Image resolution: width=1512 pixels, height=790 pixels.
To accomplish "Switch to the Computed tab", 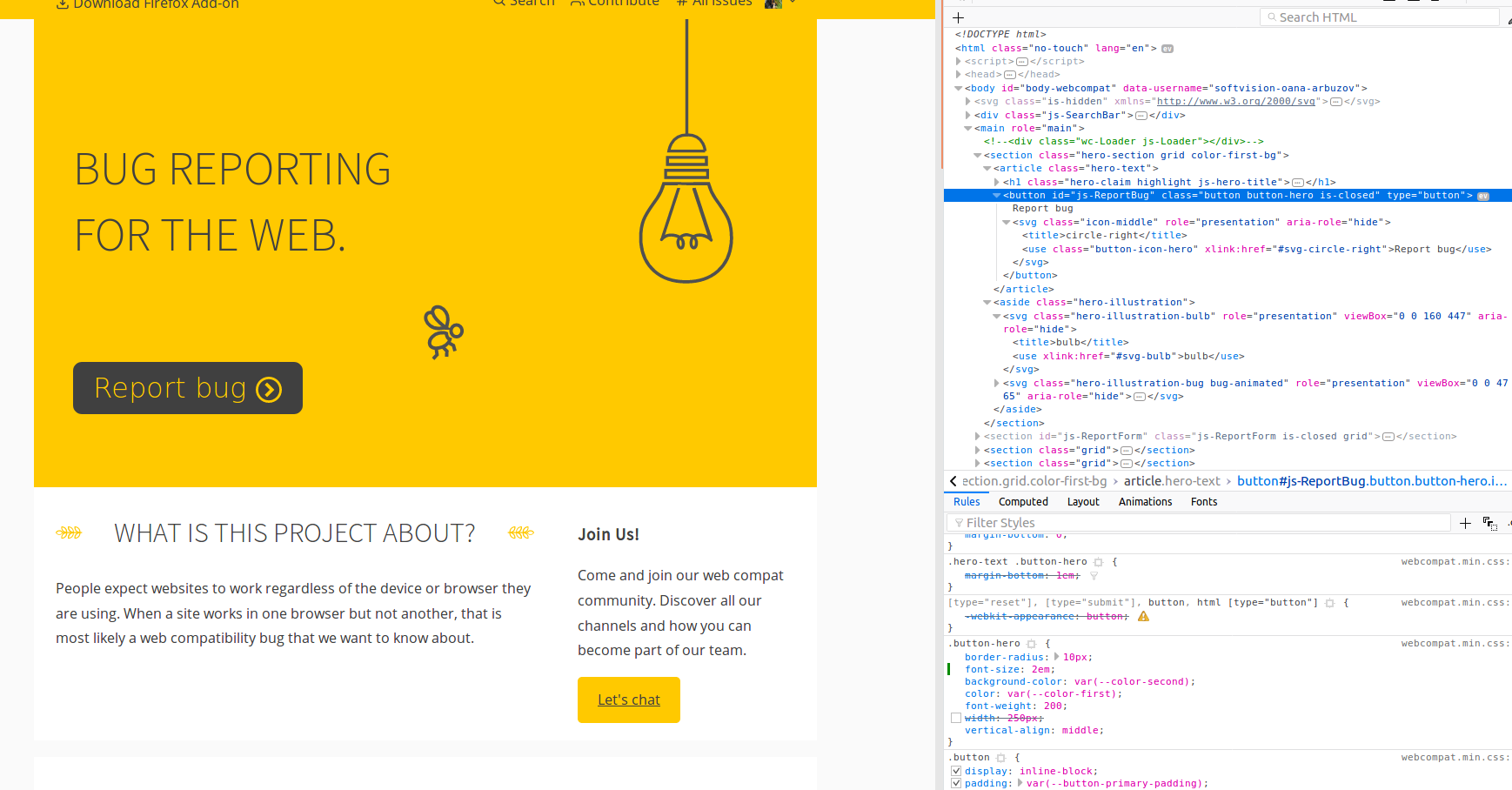I will 1023,501.
